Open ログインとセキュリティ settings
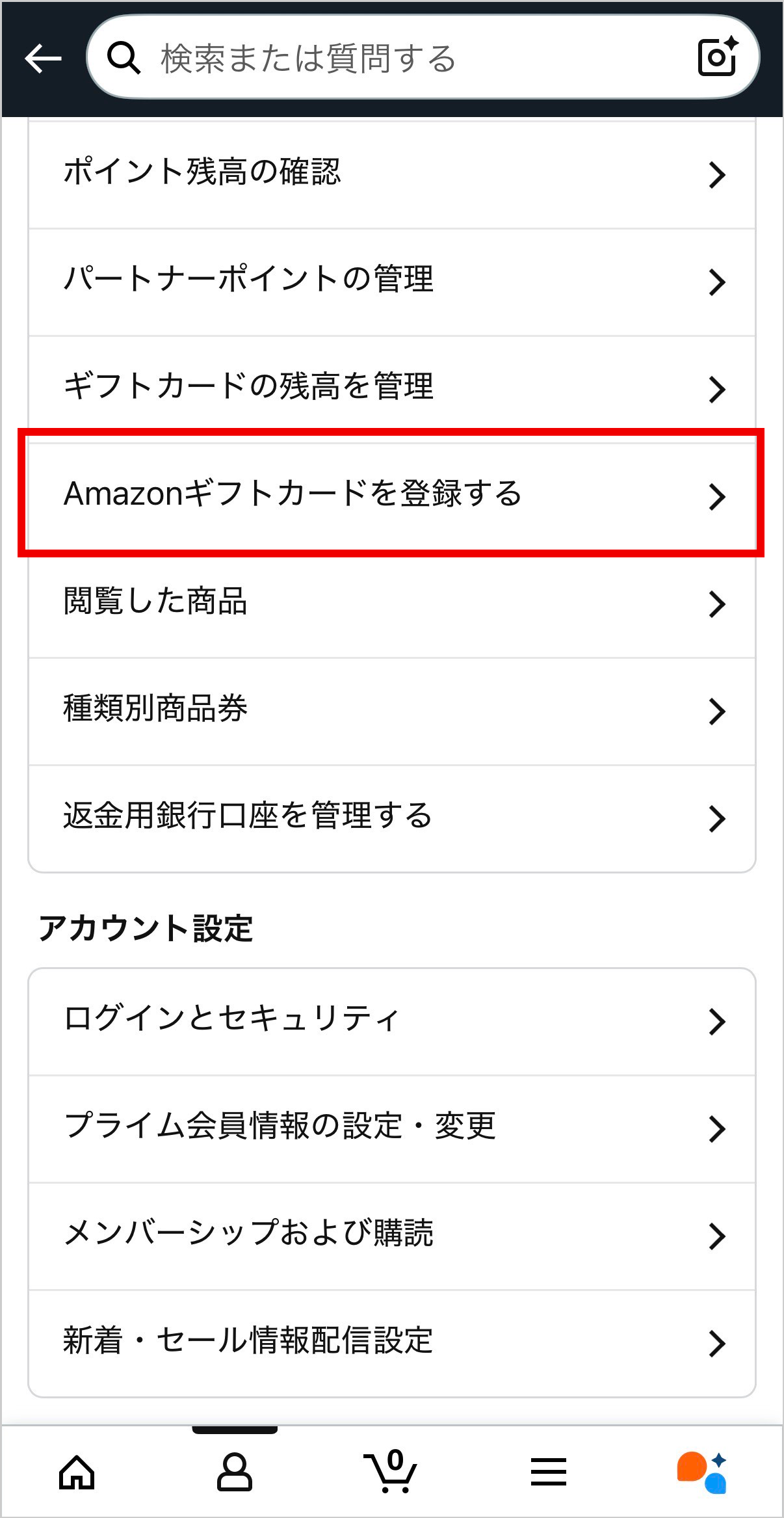 tap(390, 1021)
